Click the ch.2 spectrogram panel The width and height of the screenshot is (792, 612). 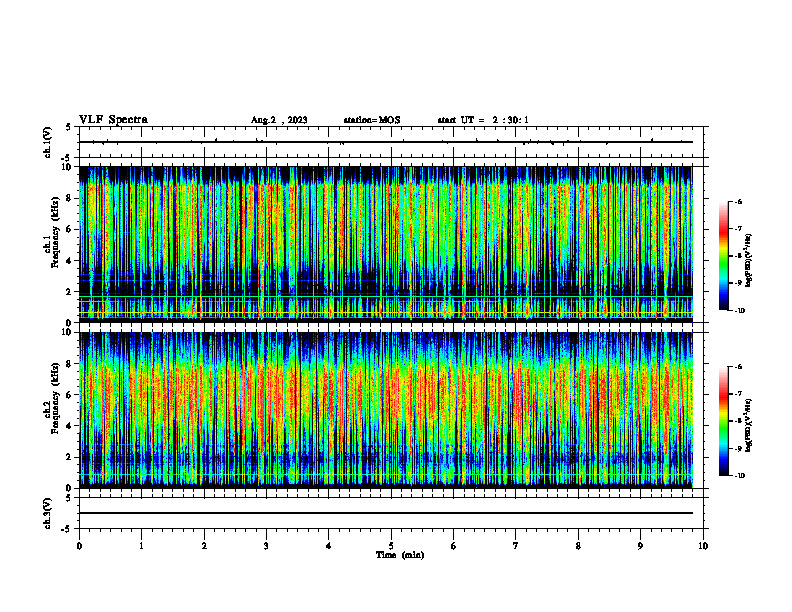[386, 410]
